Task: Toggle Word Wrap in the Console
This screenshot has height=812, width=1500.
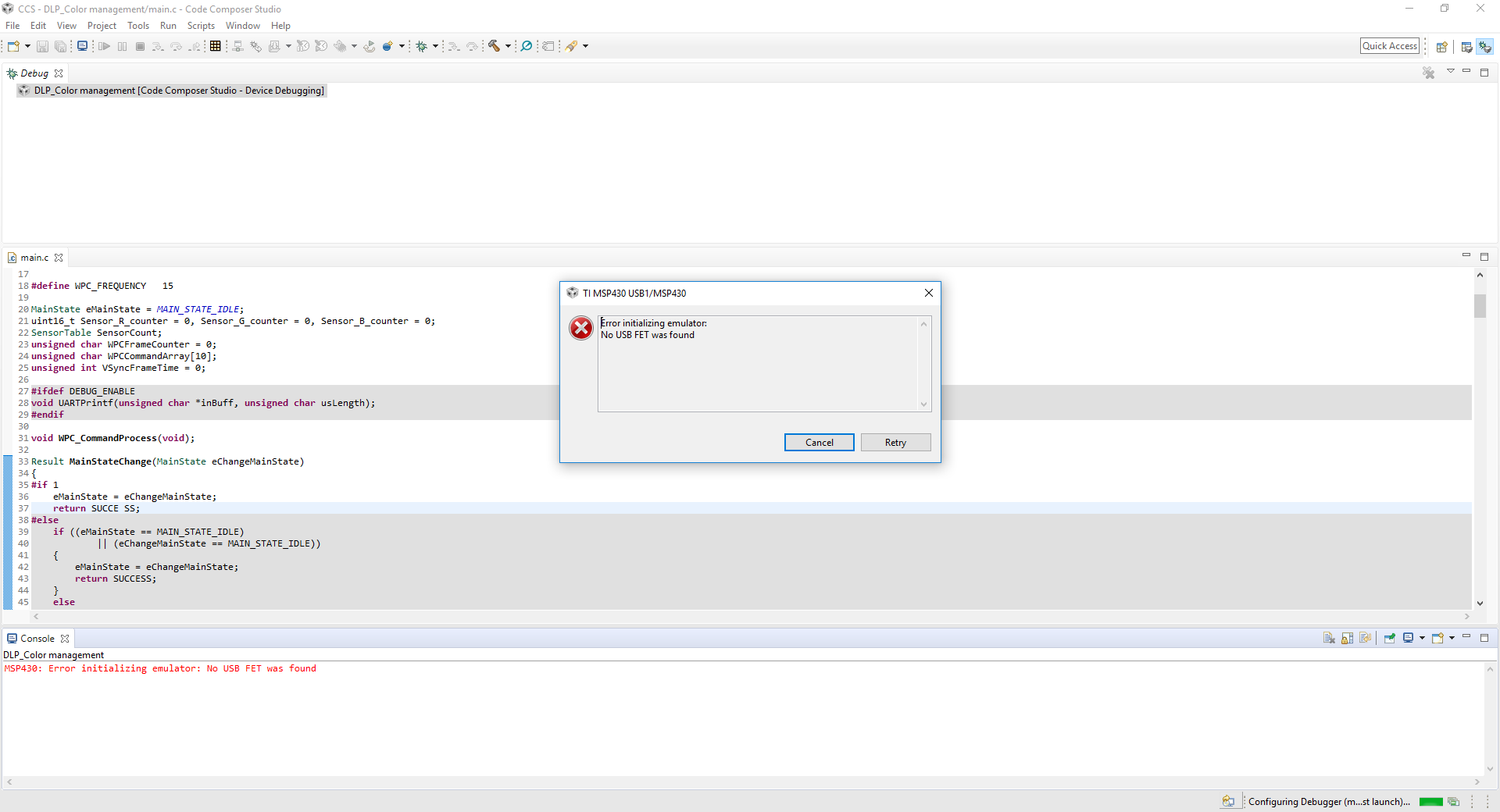Action: pyautogui.click(x=1365, y=638)
